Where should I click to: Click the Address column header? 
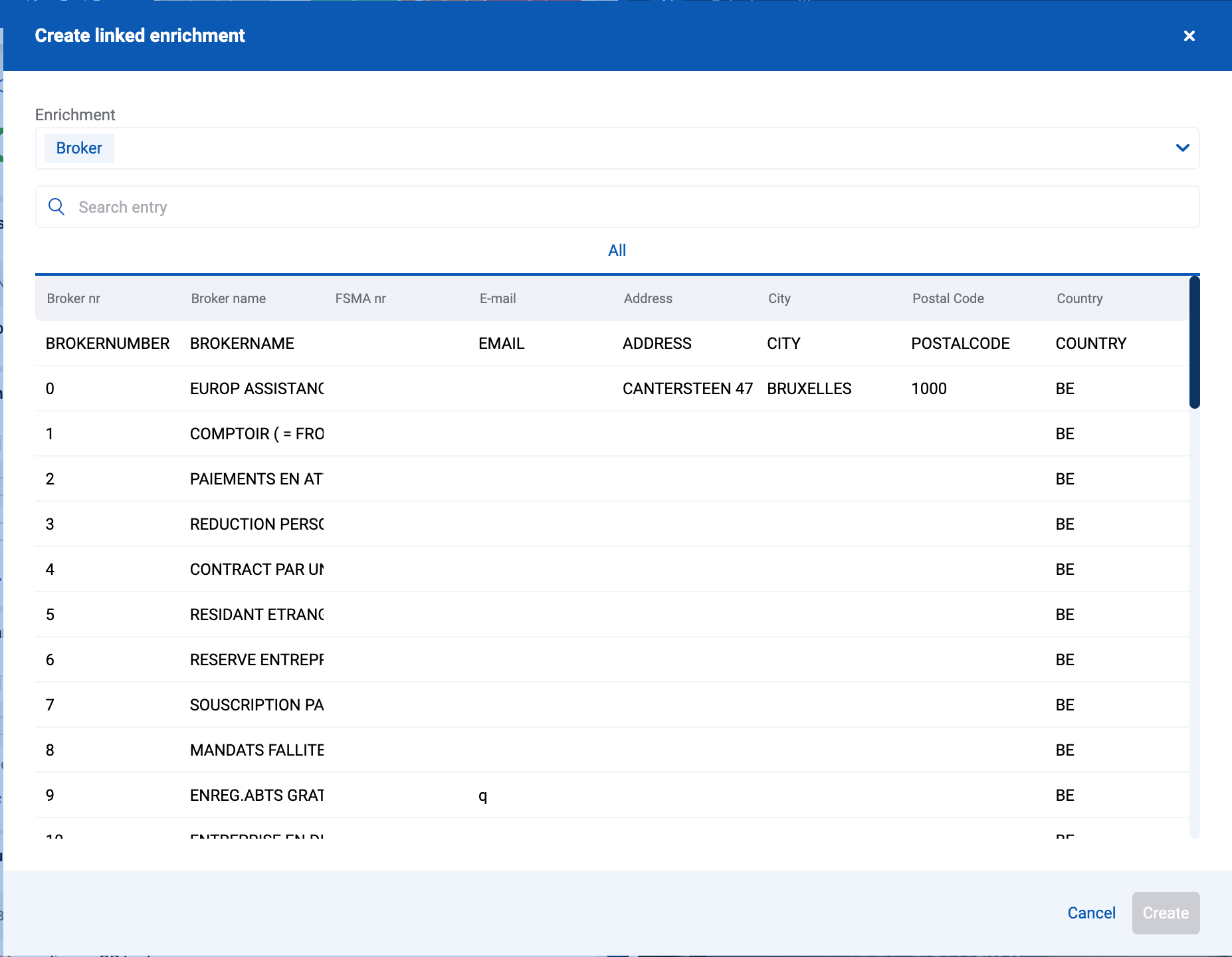coord(648,298)
